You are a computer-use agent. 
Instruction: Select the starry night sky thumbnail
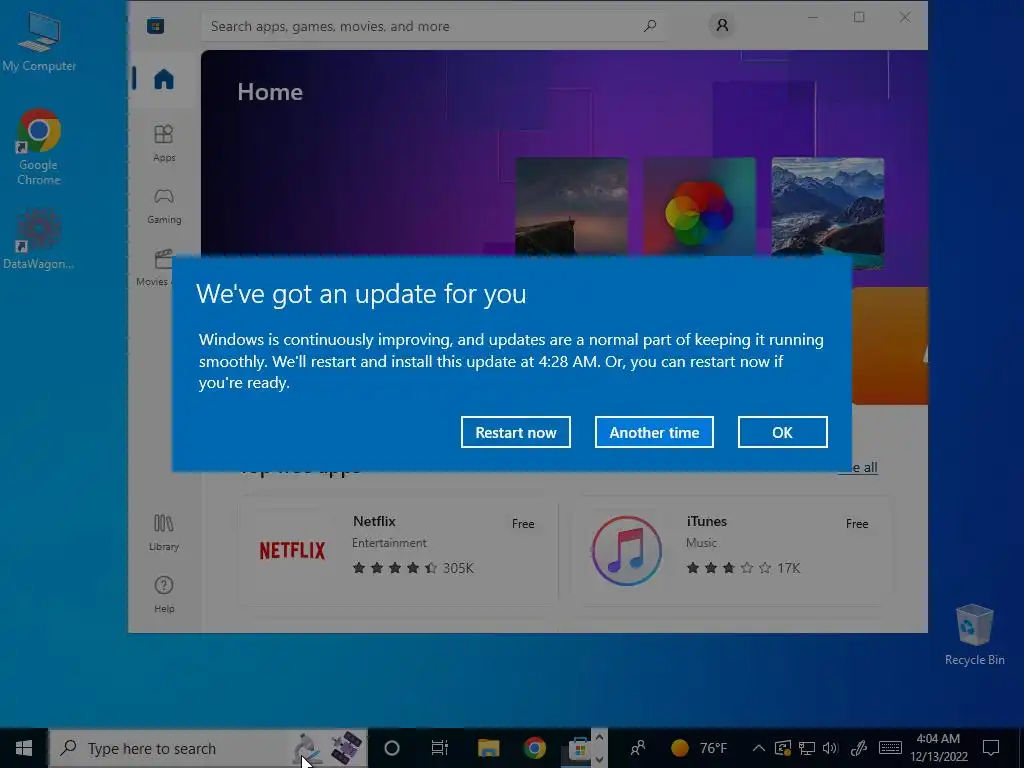[571, 206]
